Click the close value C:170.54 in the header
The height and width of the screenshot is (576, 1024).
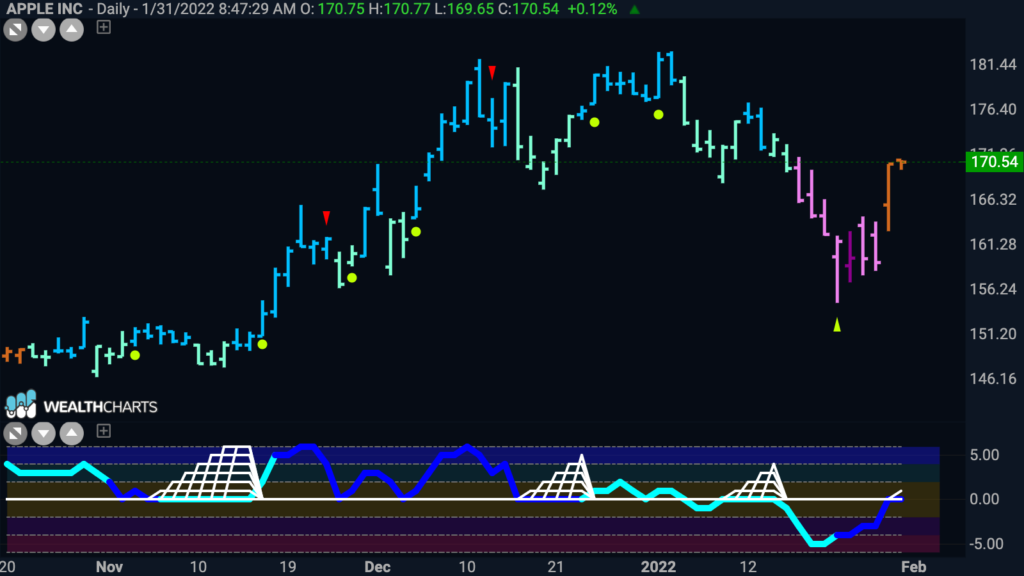coord(528,9)
